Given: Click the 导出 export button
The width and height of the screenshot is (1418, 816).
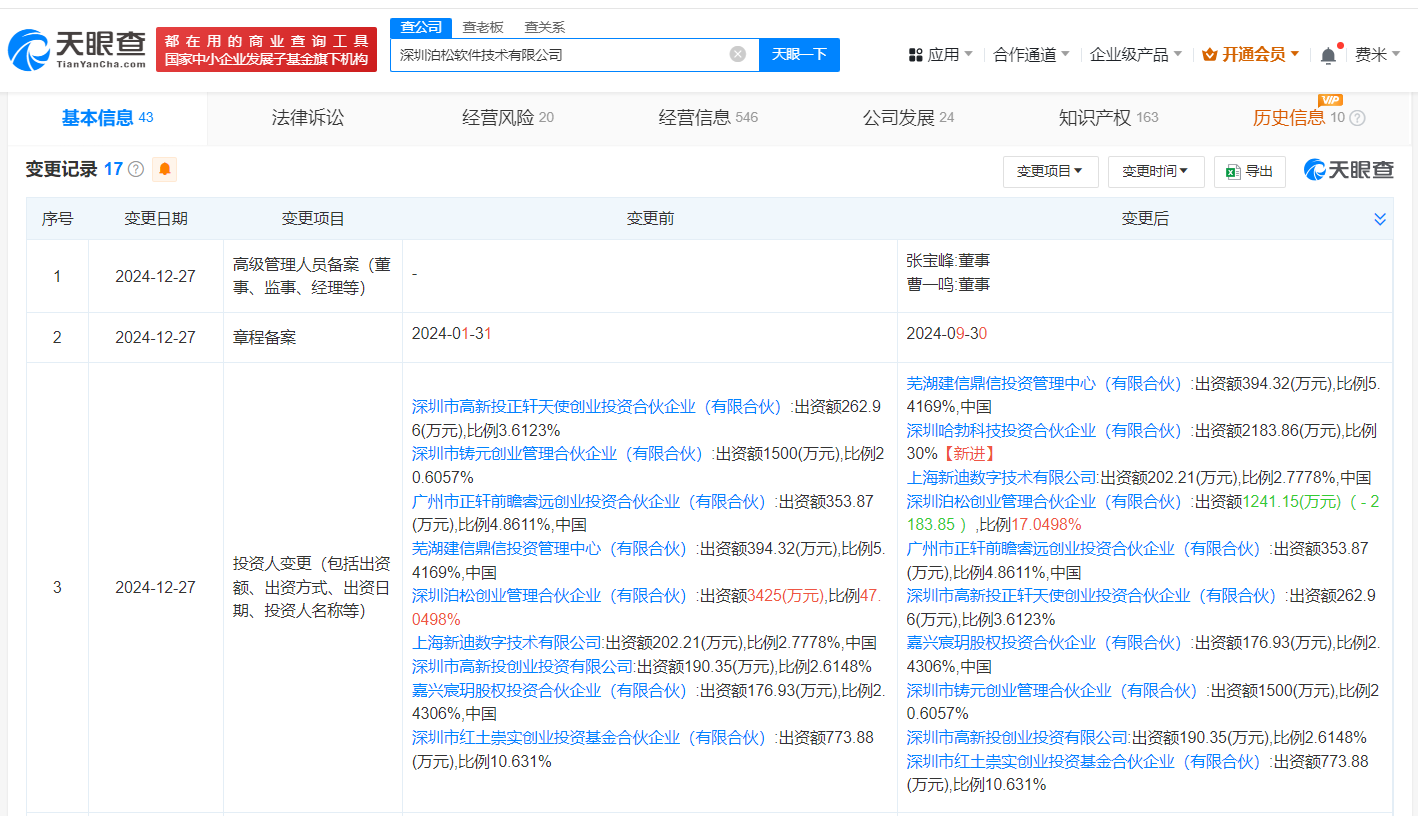Looking at the screenshot, I should click(1250, 171).
